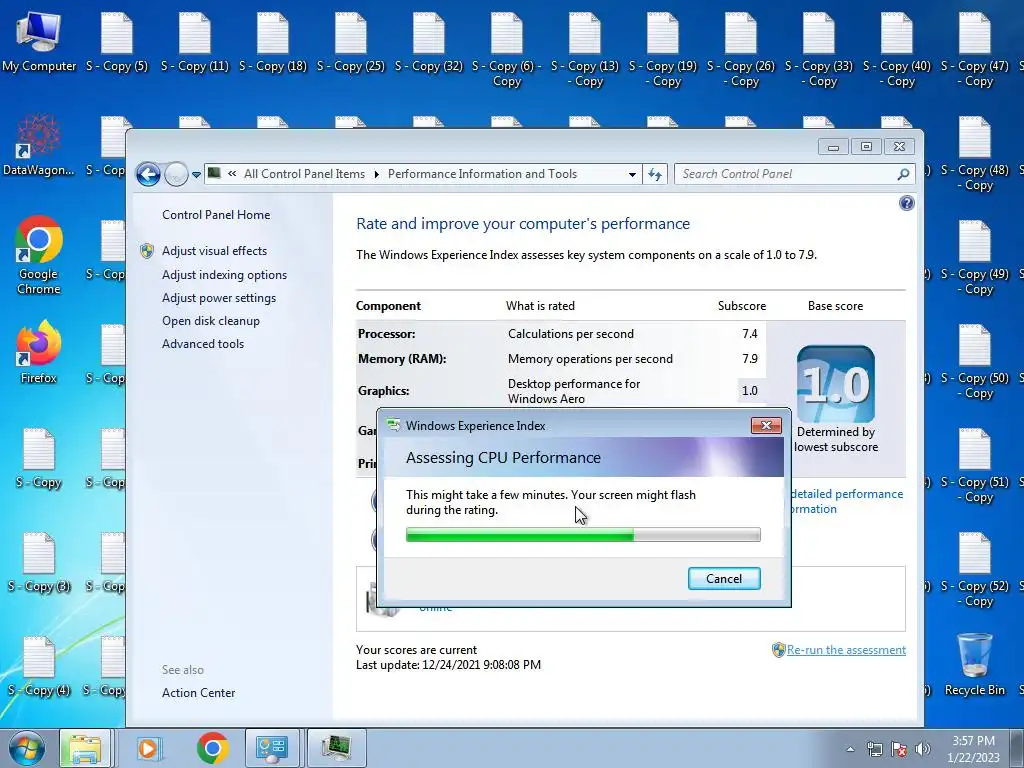The height and width of the screenshot is (768, 1024).
Task: Select the S - Copy (6) - Copy file
Action: 507,50
